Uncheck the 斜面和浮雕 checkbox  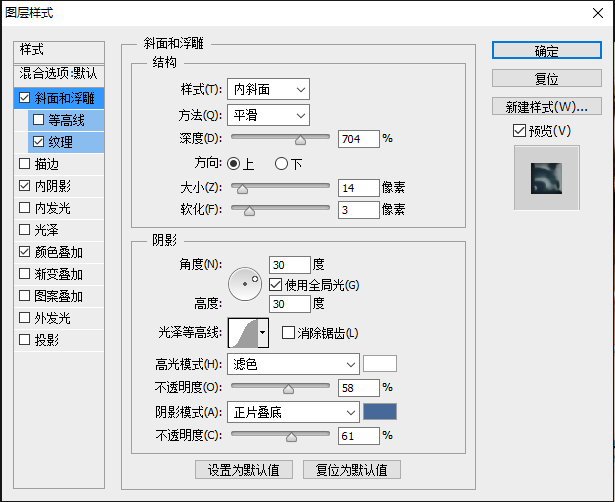click(24, 98)
